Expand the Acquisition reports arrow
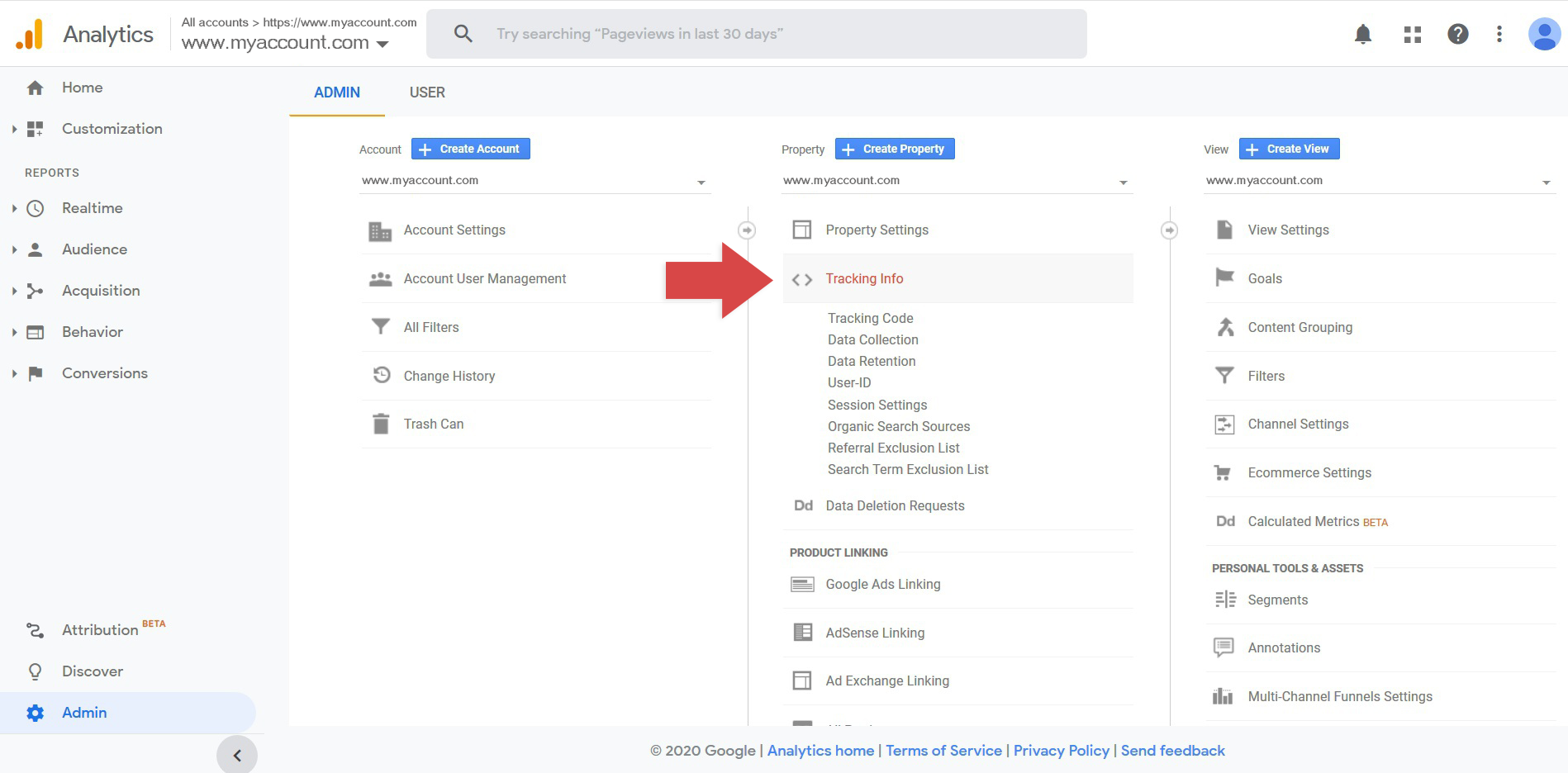 [x=14, y=291]
